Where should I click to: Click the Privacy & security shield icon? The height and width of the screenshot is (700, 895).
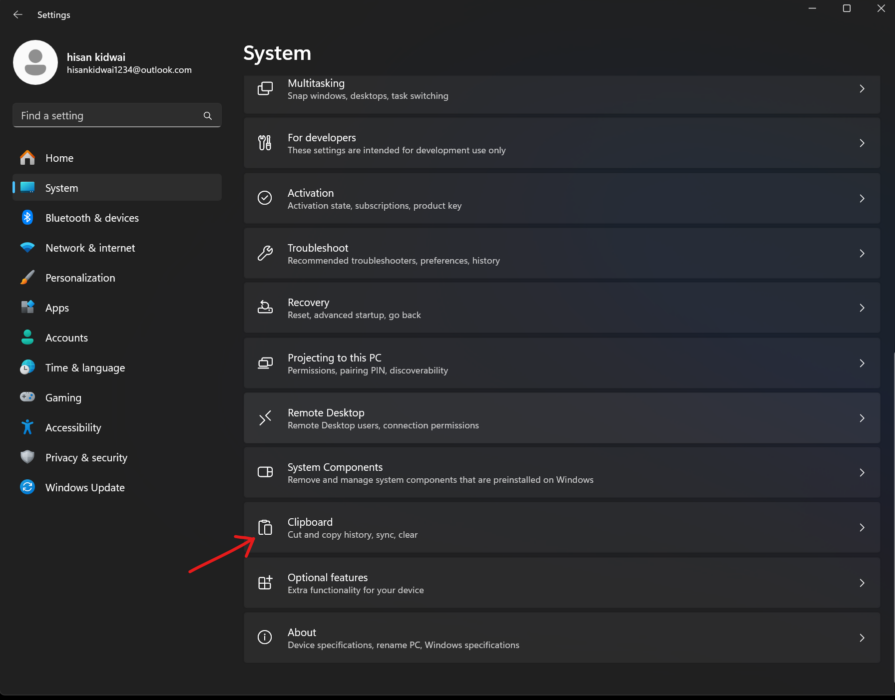27,457
